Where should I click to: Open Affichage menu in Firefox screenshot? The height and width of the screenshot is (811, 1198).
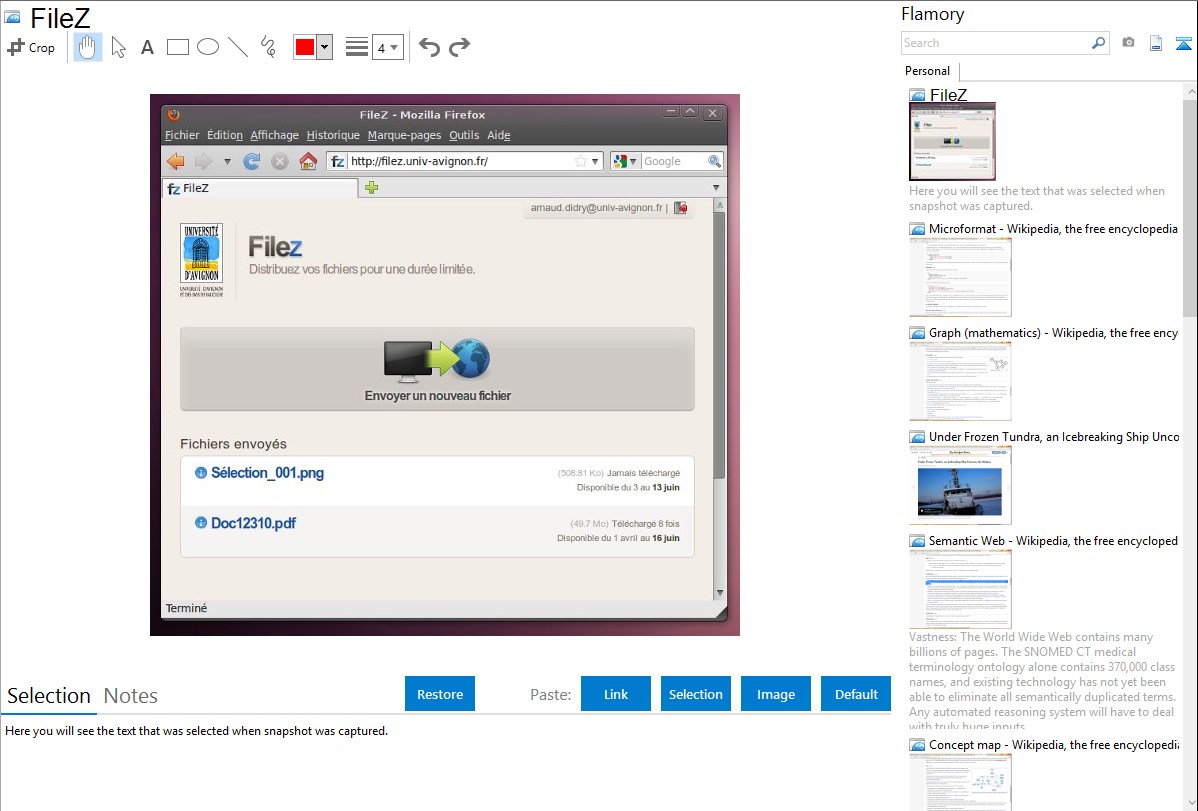coord(274,135)
